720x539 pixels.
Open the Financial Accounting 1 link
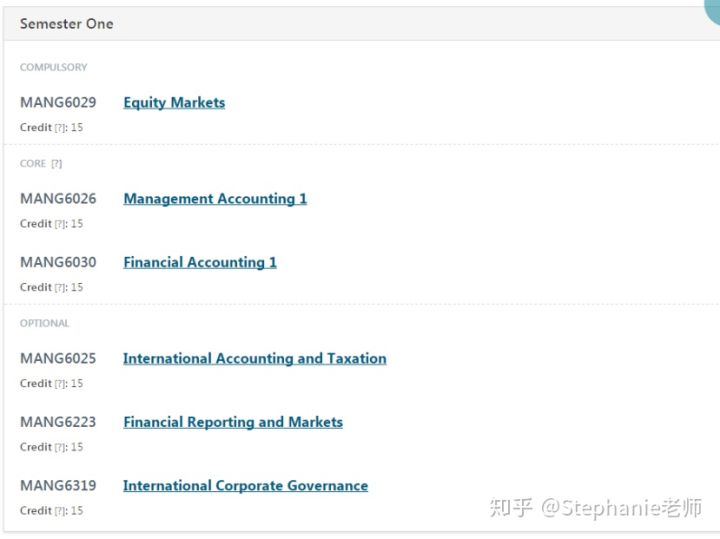tap(200, 262)
